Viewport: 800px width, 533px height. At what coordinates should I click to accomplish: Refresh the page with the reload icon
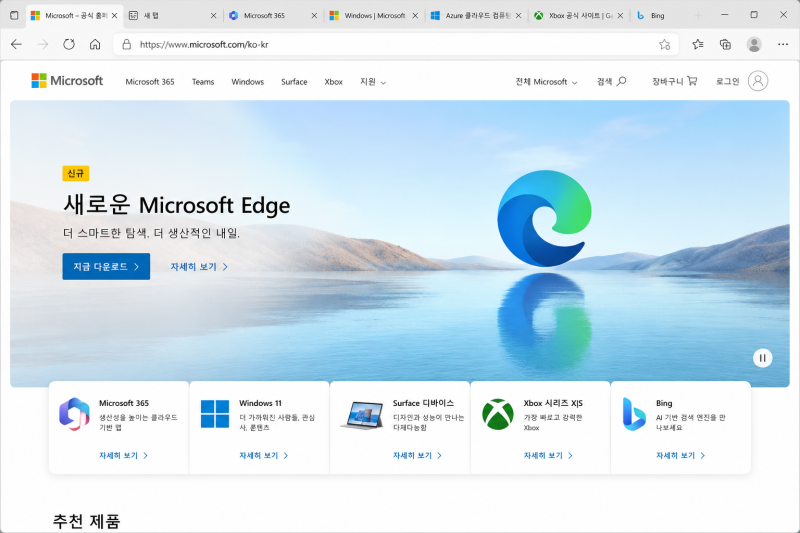[x=69, y=44]
